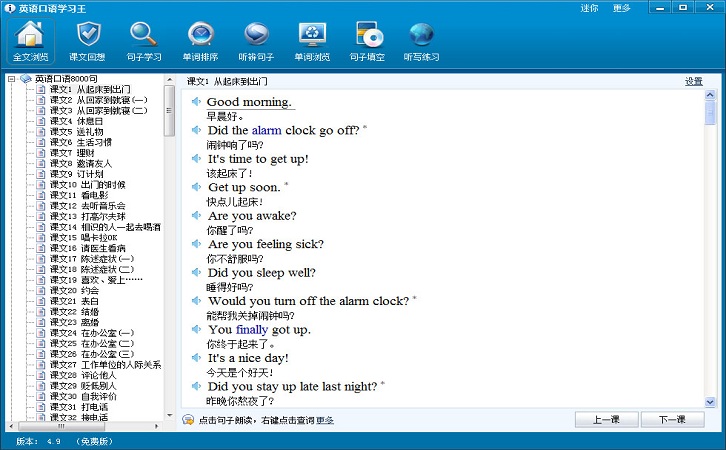726x450 pixels.
Task: Select lesson 课文10 出门的时候 in tree
Action: (x=88, y=185)
